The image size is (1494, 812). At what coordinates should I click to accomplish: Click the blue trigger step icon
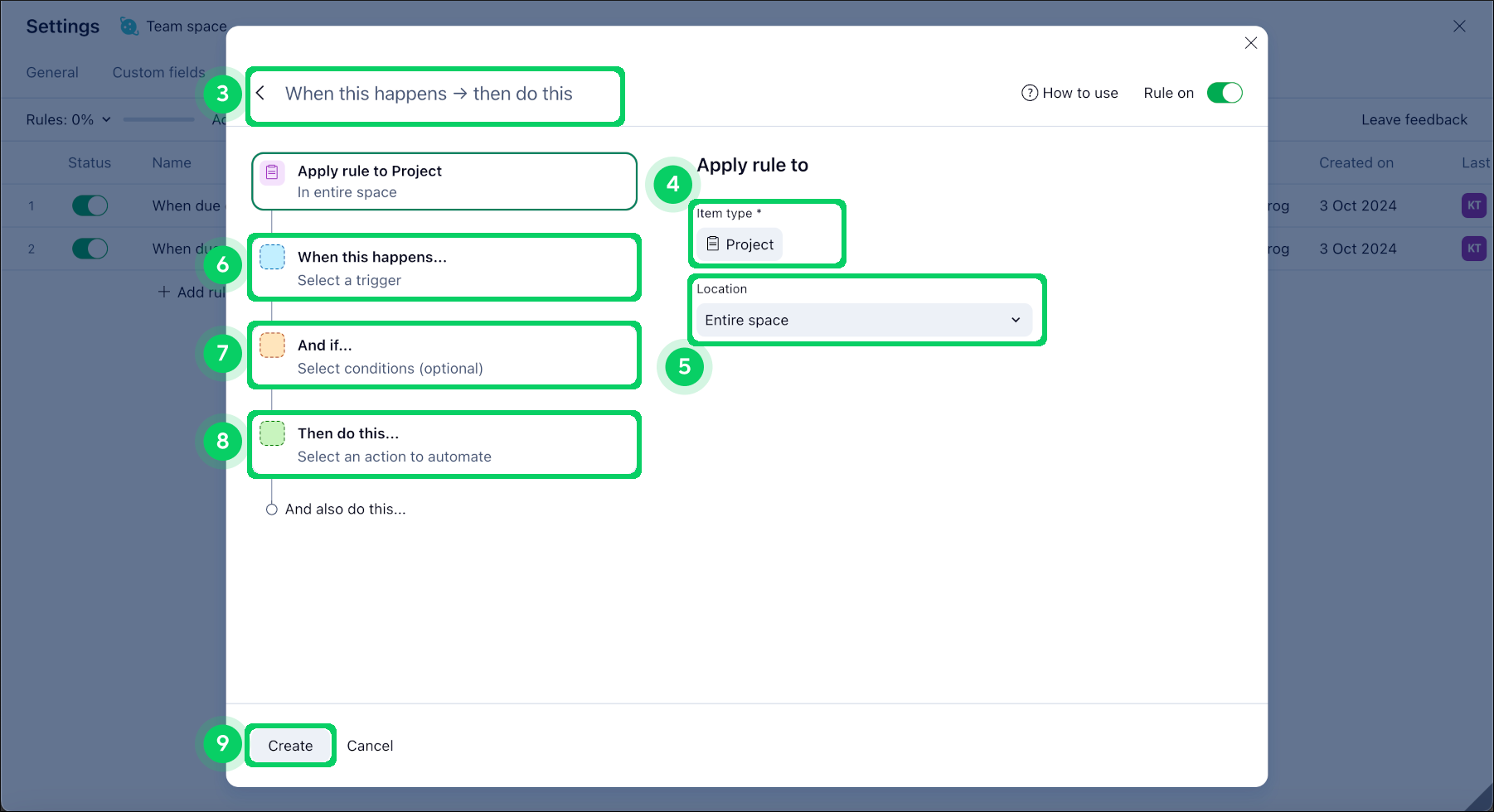pyautogui.click(x=272, y=257)
